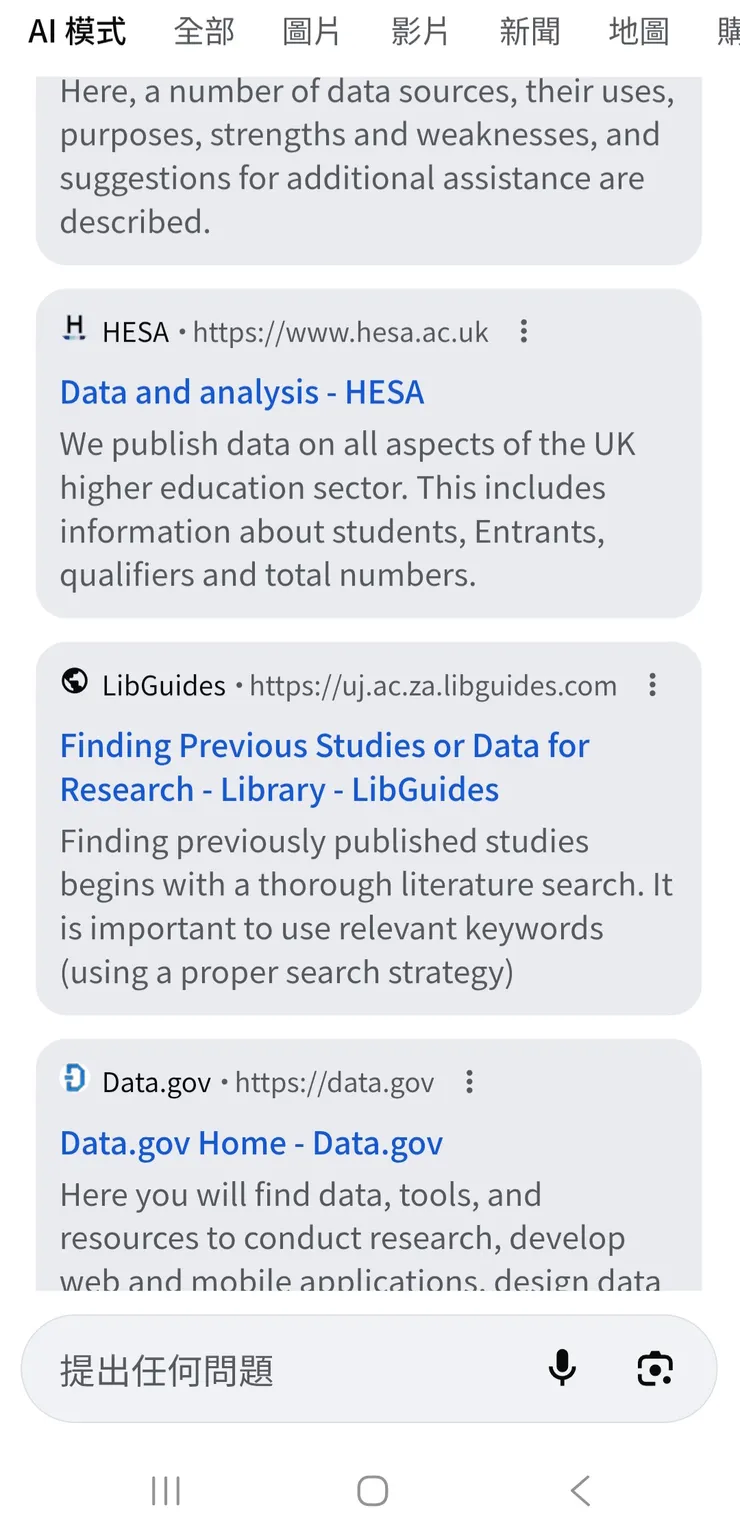Switch to the 全部 tab
This screenshot has height=1538, width=740.
(204, 32)
